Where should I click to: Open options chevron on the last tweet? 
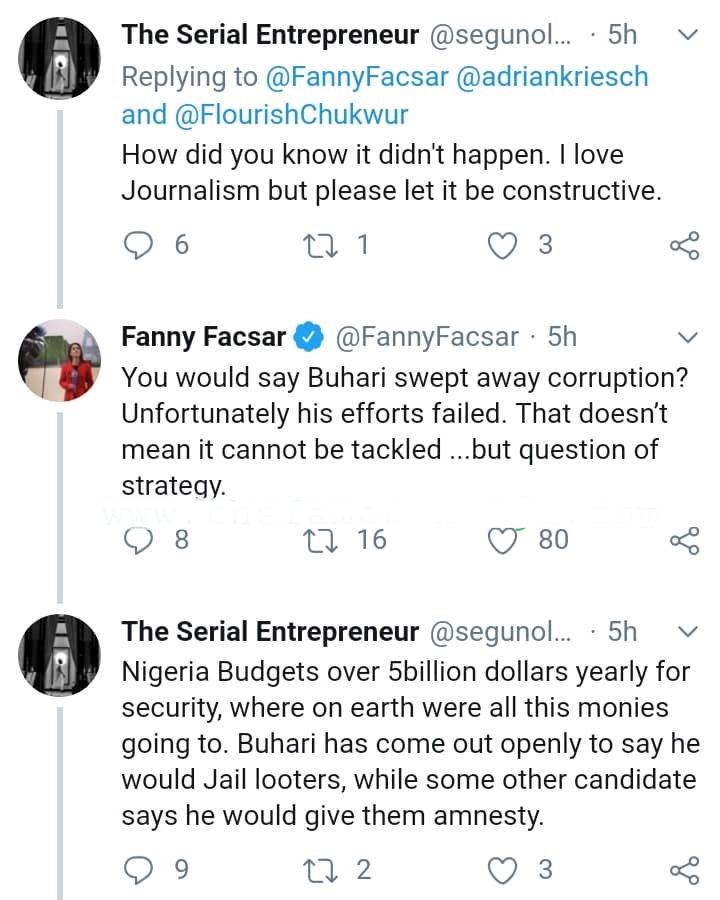(688, 631)
